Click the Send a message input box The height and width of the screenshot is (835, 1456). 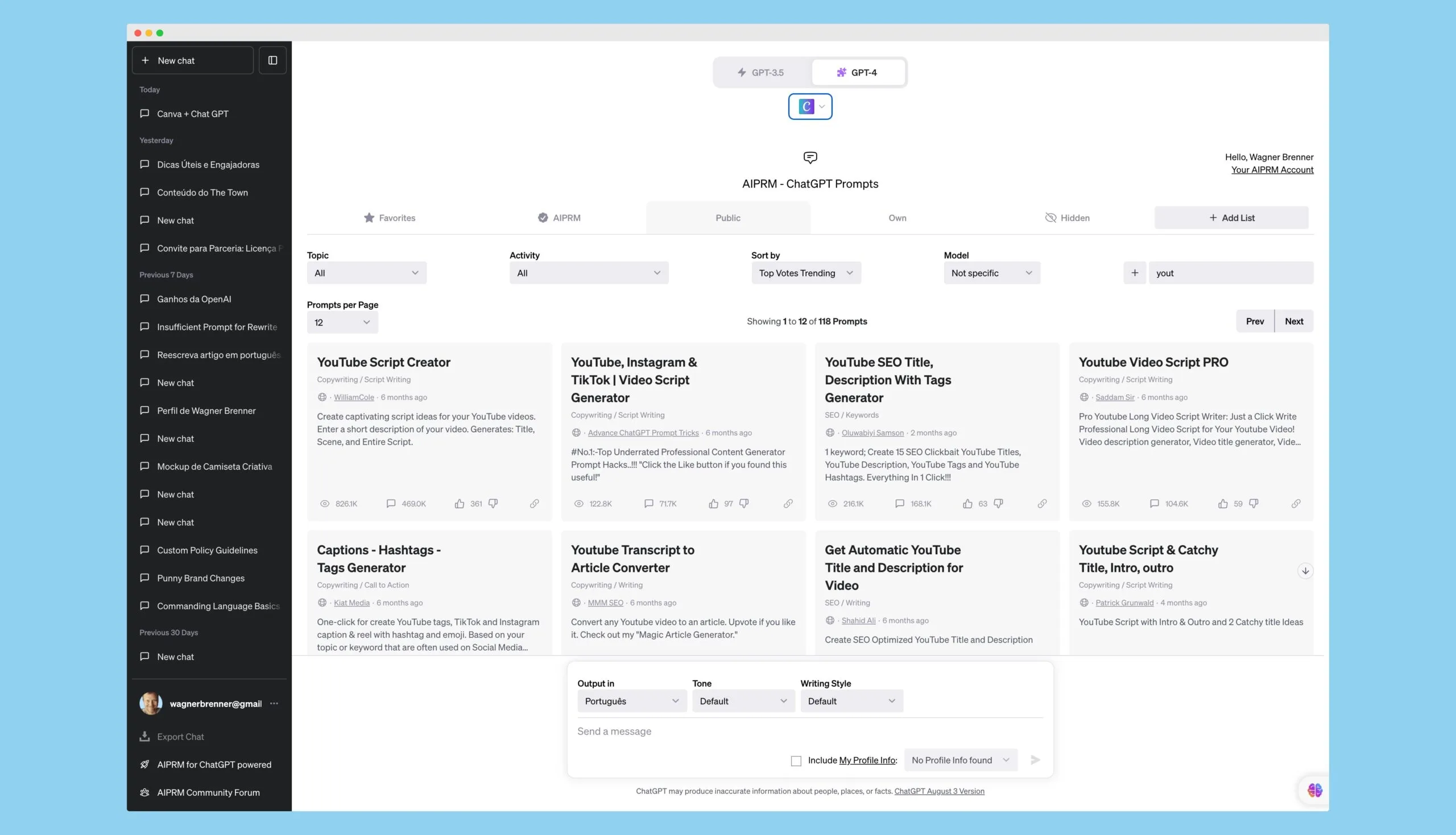(810, 731)
